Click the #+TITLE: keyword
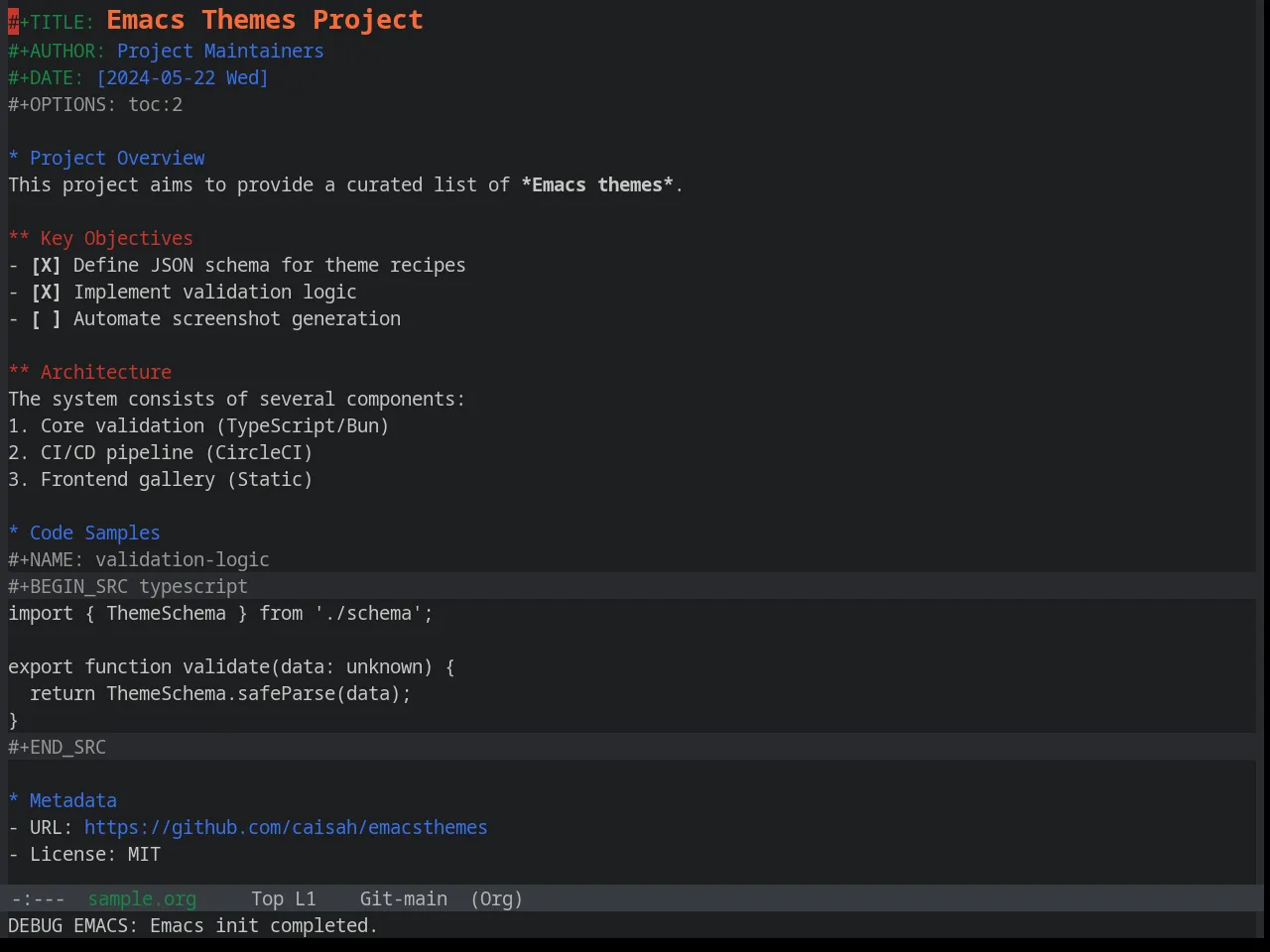The width and height of the screenshot is (1270, 952). point(52,23)
